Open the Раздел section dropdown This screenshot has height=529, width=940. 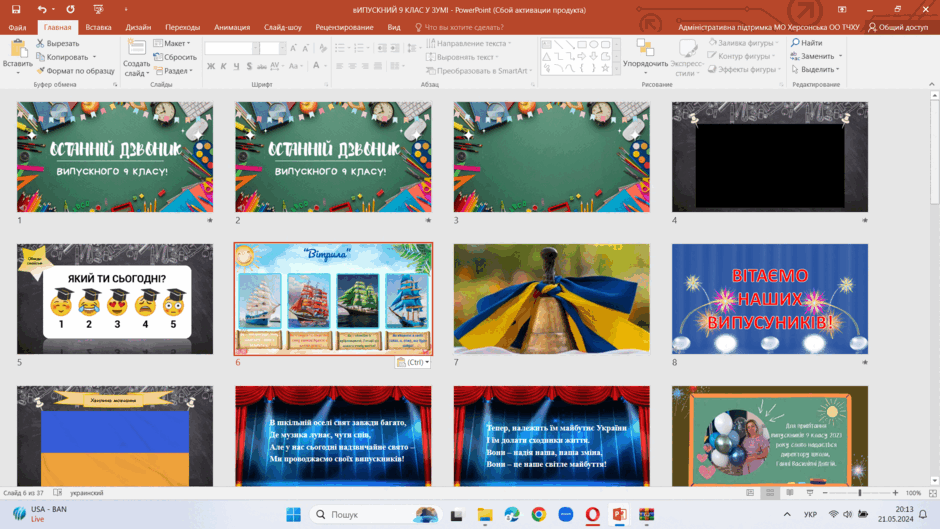click(173, 71)
